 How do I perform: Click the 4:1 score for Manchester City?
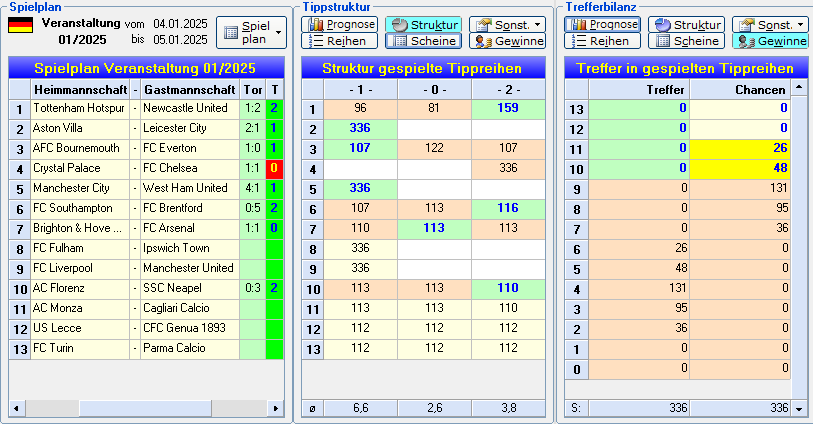coord(253,189)
